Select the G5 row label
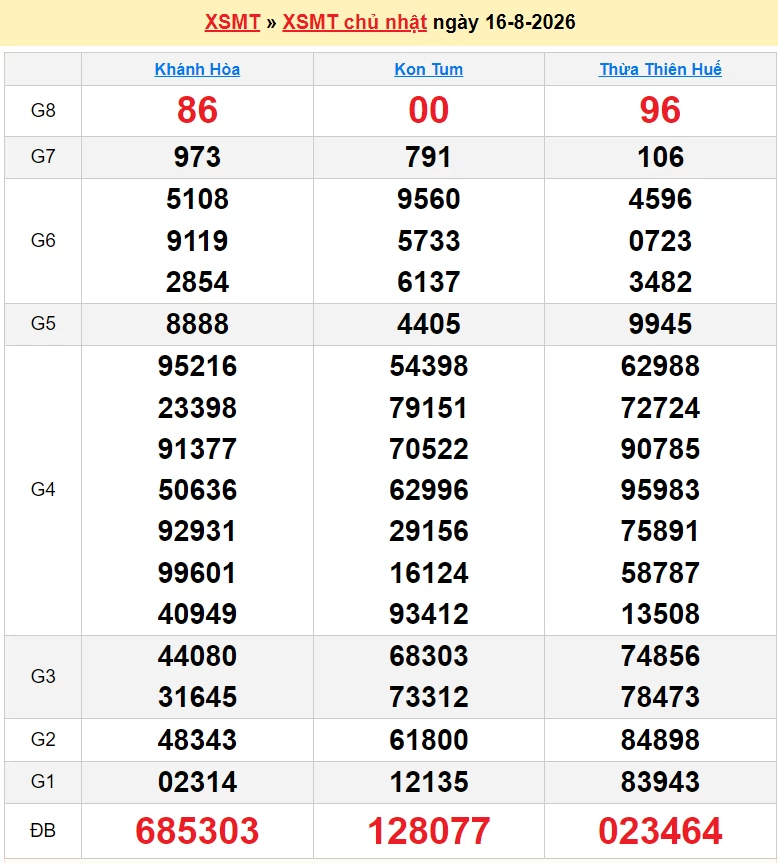 coord(43,324)
